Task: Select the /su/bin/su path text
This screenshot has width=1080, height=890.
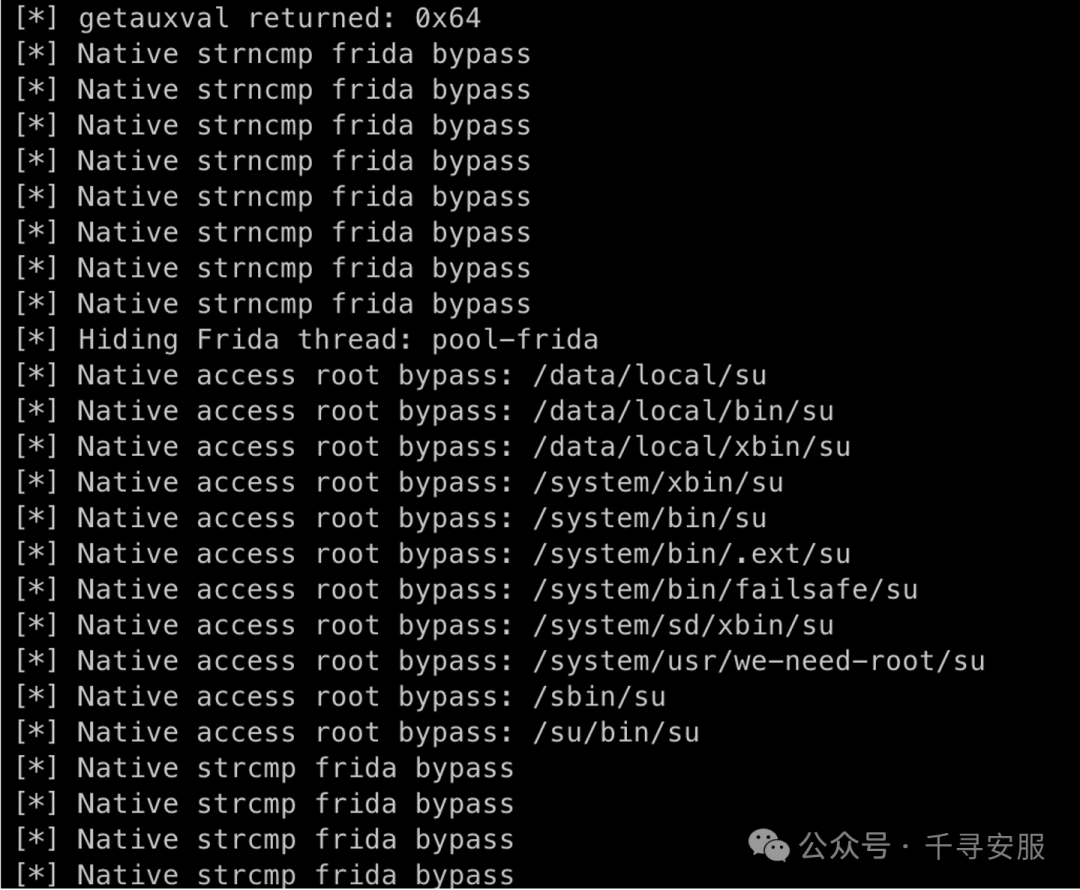Action: [616, 733]
